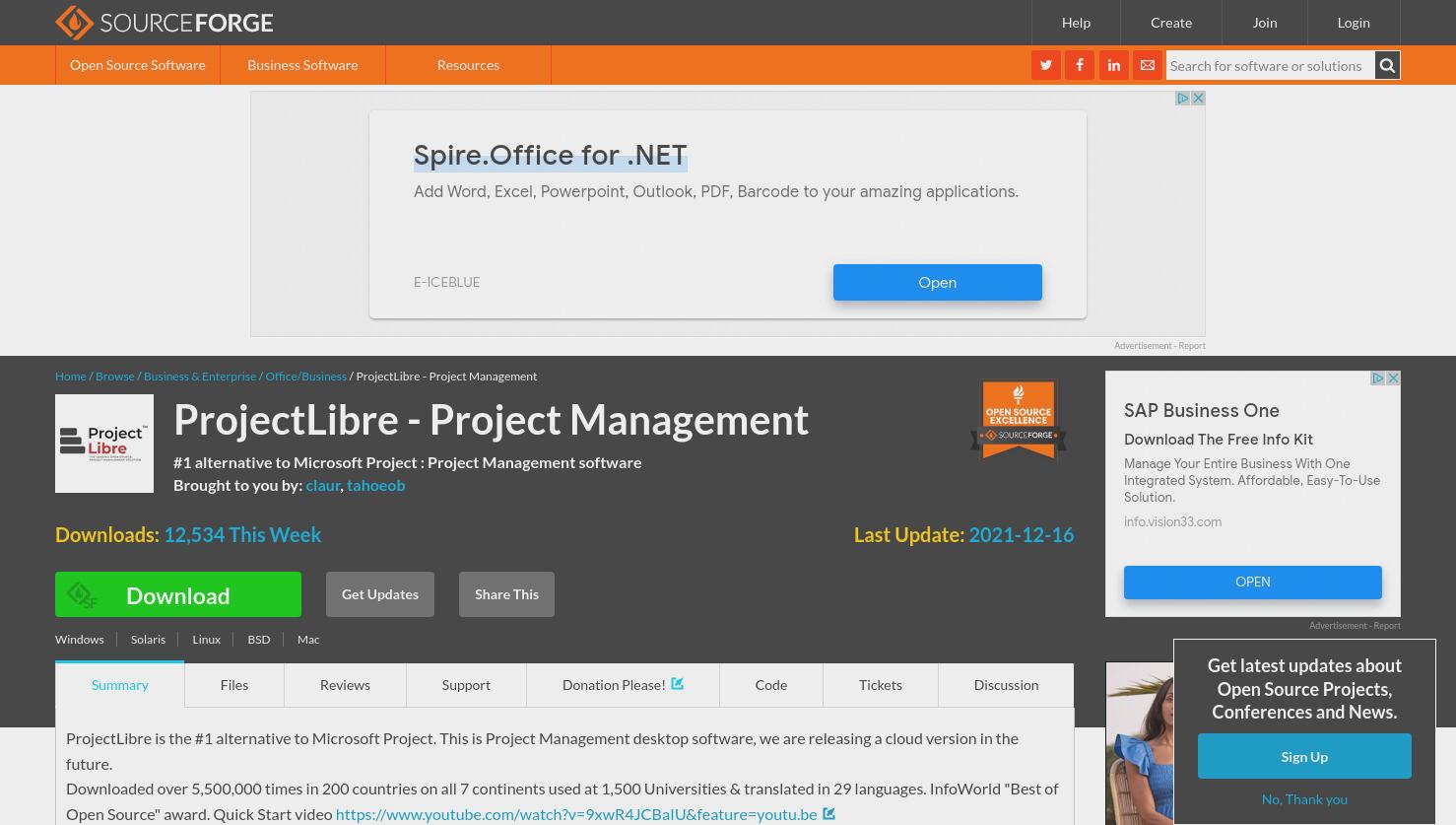Switch to the Discussion tab
The height and width of the screenshot is (825, 1456).
click(x=1006, y=685)
